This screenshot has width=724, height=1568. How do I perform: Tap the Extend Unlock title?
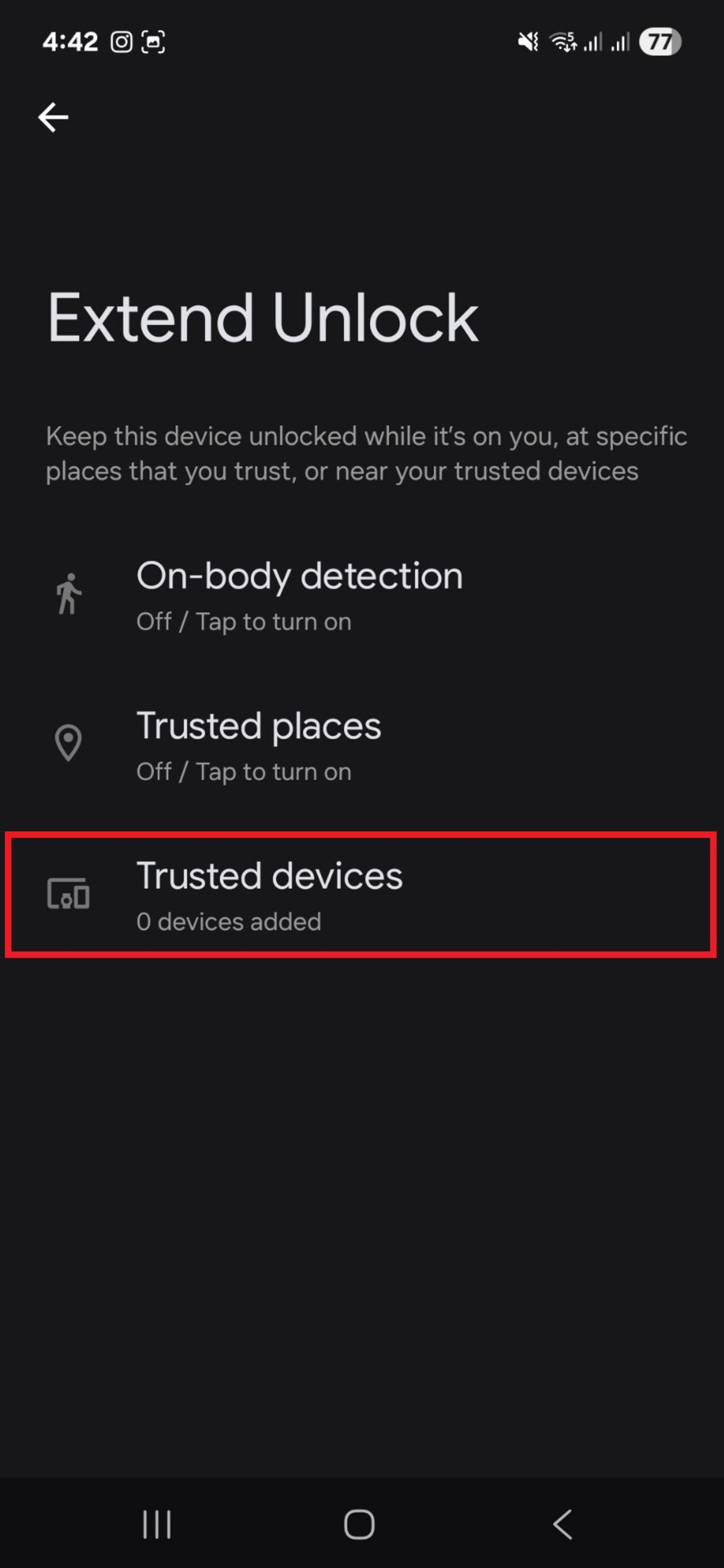point(262,318)
